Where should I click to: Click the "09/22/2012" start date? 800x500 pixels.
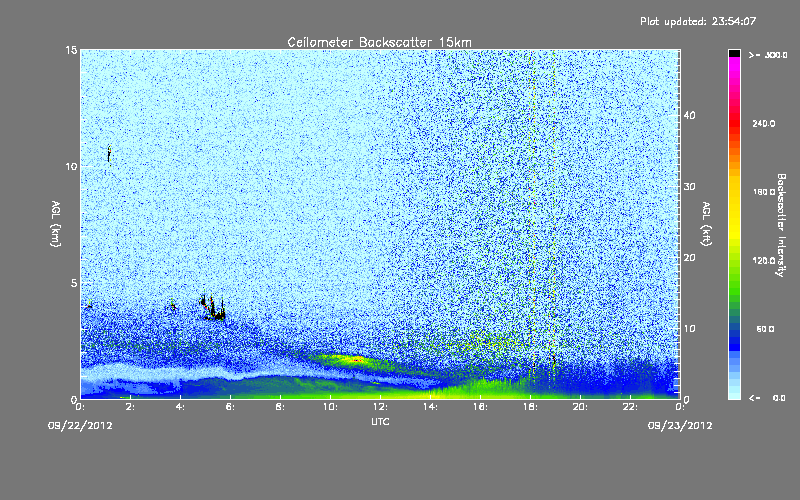click(80, 426)
